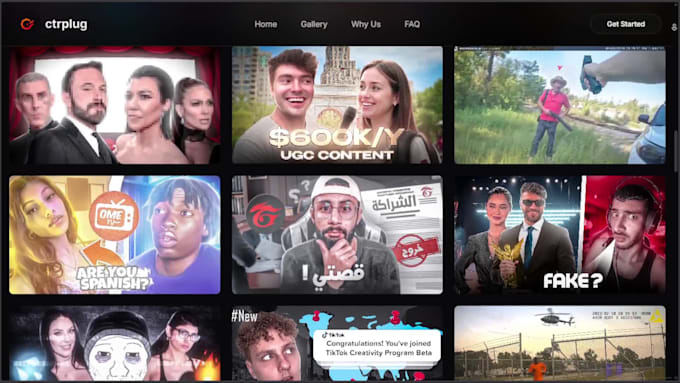
Task: Click the Get Started button
Action: 625,24
